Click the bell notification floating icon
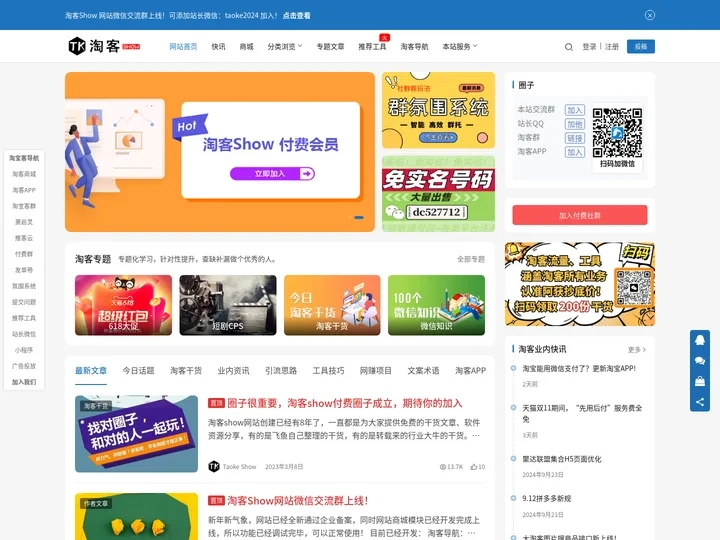The height and width of the screenshot is (540, 720). 700,340
